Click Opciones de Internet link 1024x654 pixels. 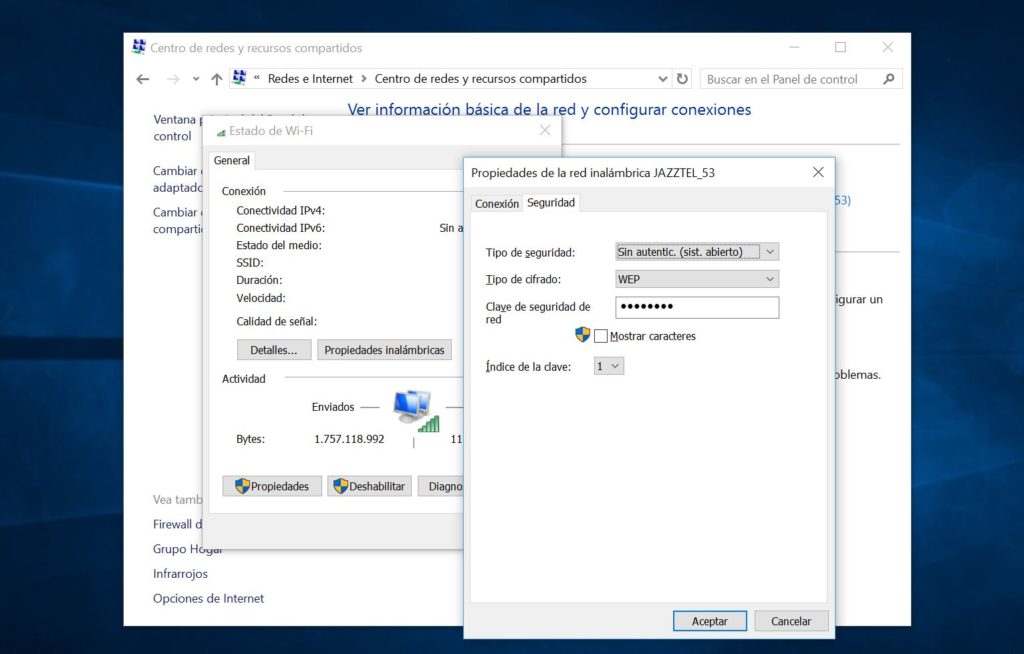pyautogui.click(x=208, y=598)
